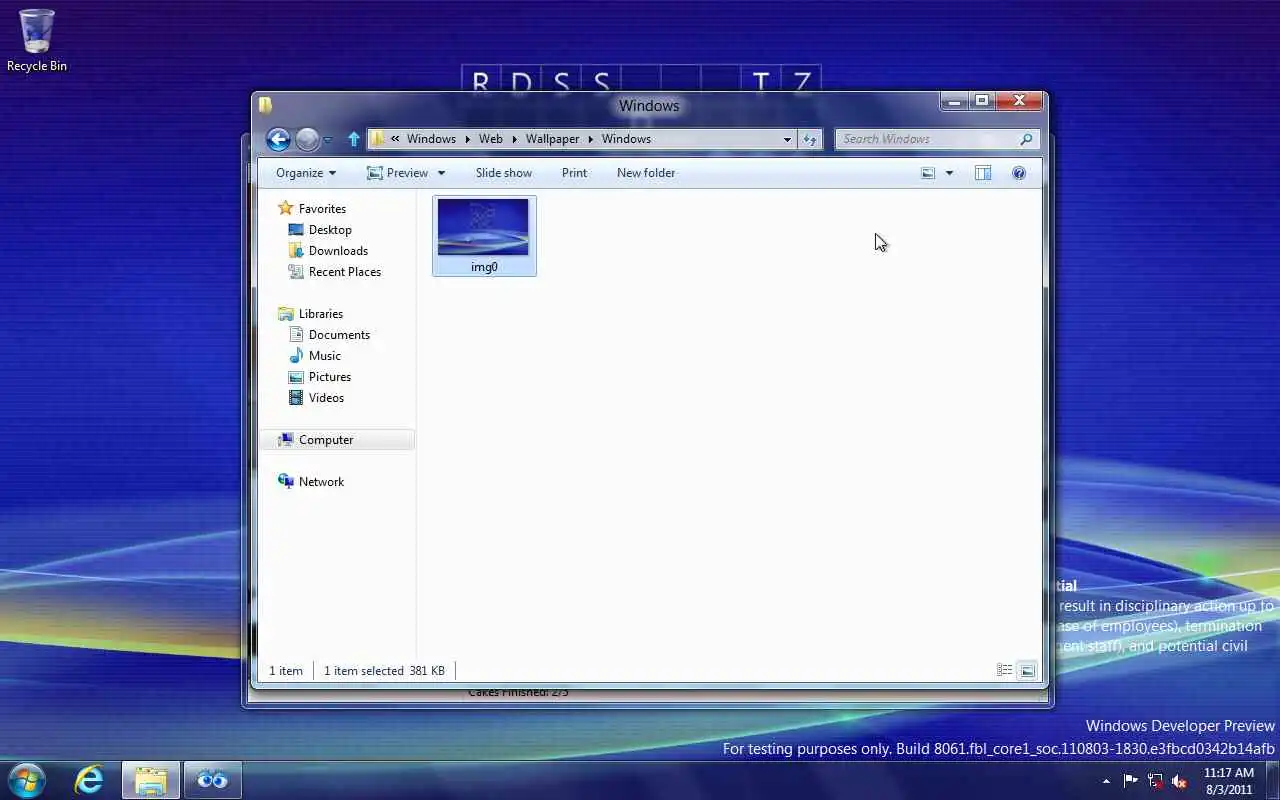
Task: Open the recent locations dropdown arrow
Action: tap(327, 140)
